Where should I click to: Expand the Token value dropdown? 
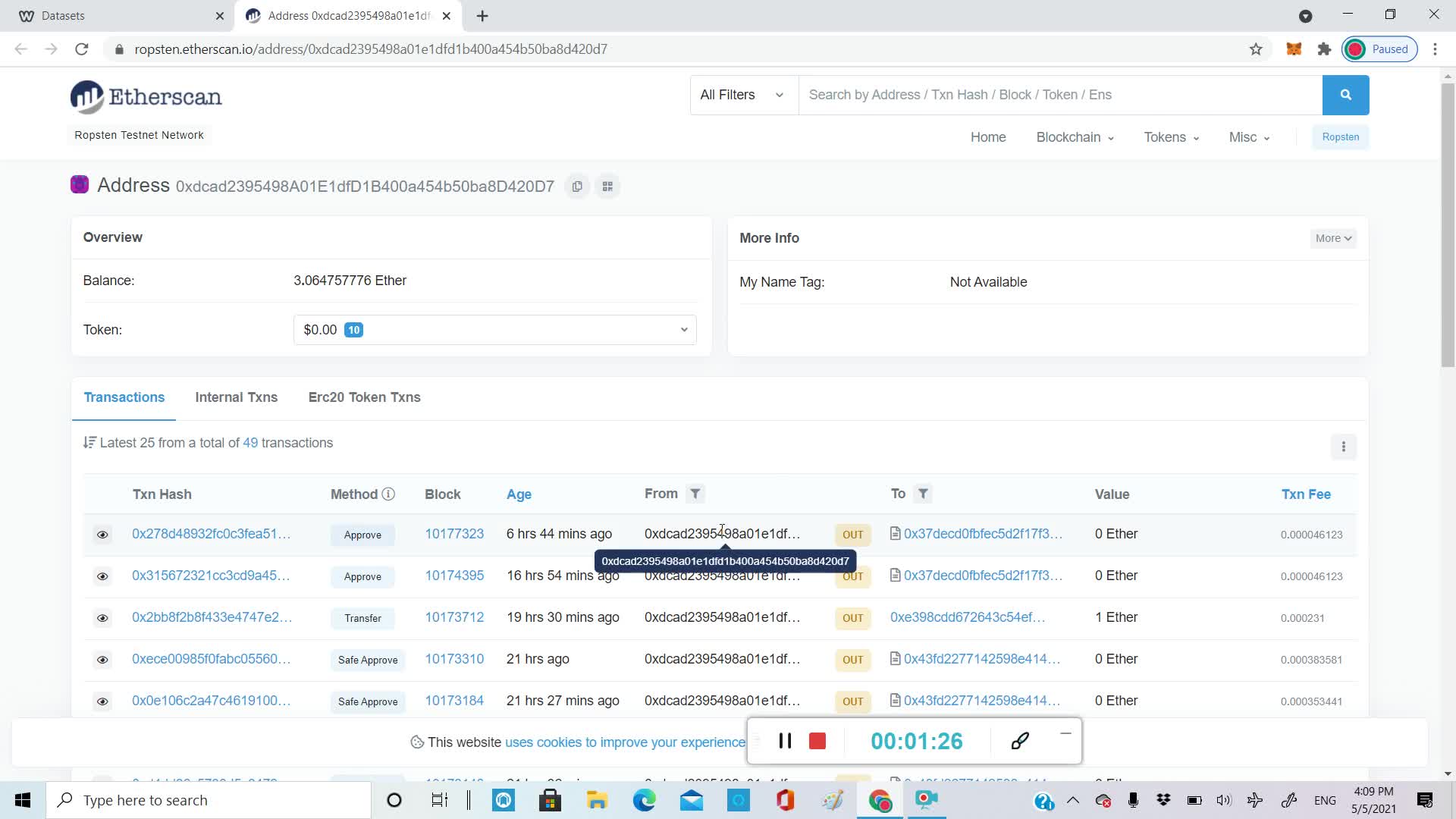(x=683, y=330)
